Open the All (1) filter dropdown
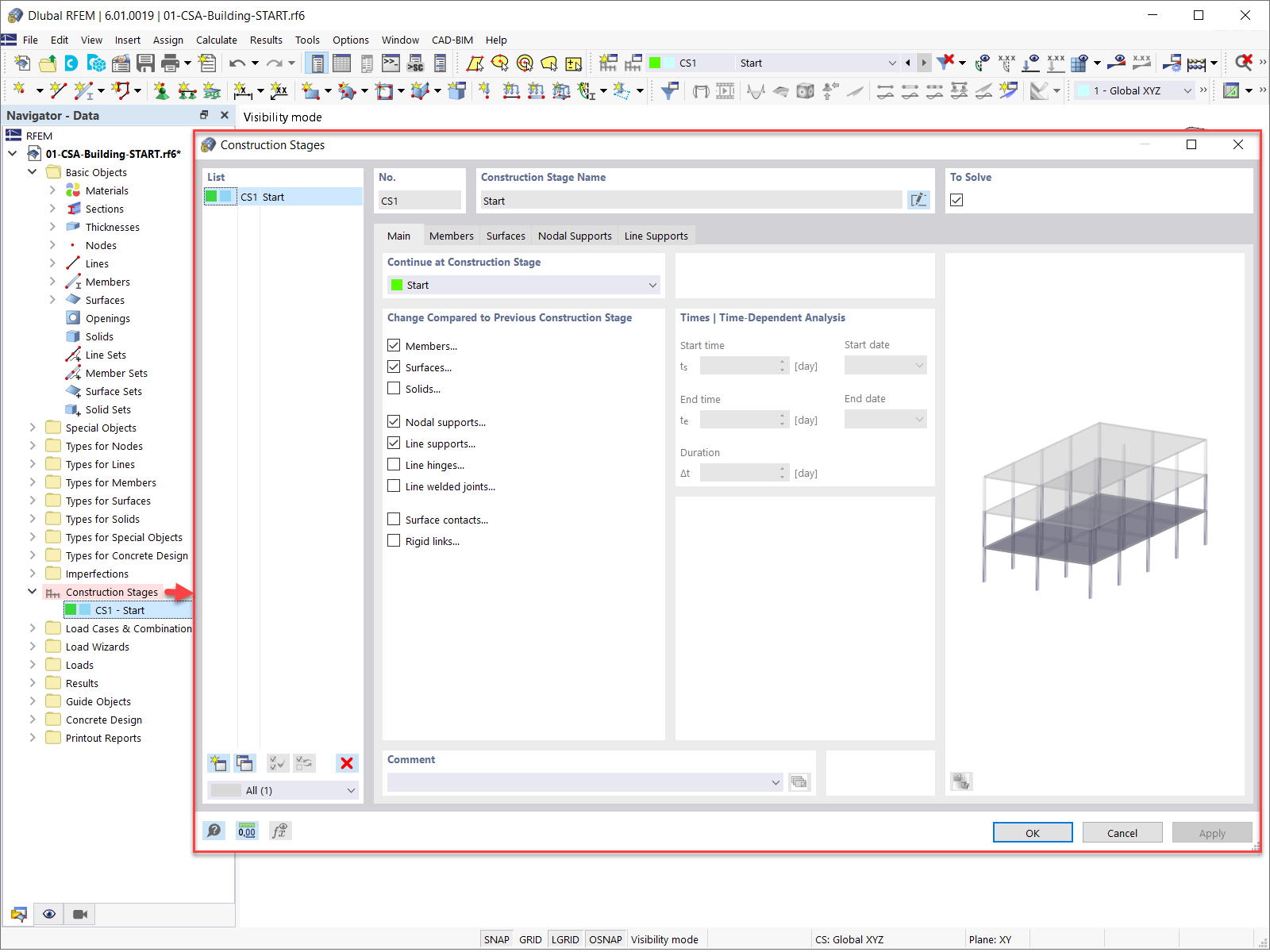Image resolution: width=1270 pixels, height=952 pixels. (349, 790)
